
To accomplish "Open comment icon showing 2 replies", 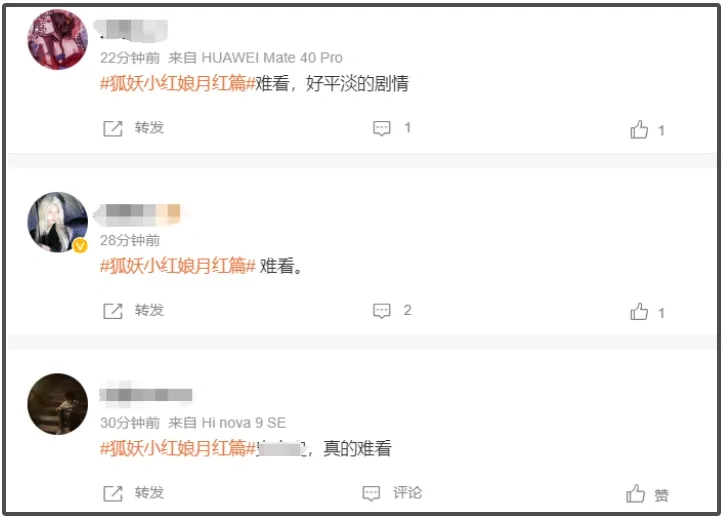I will tap(382, 311).
